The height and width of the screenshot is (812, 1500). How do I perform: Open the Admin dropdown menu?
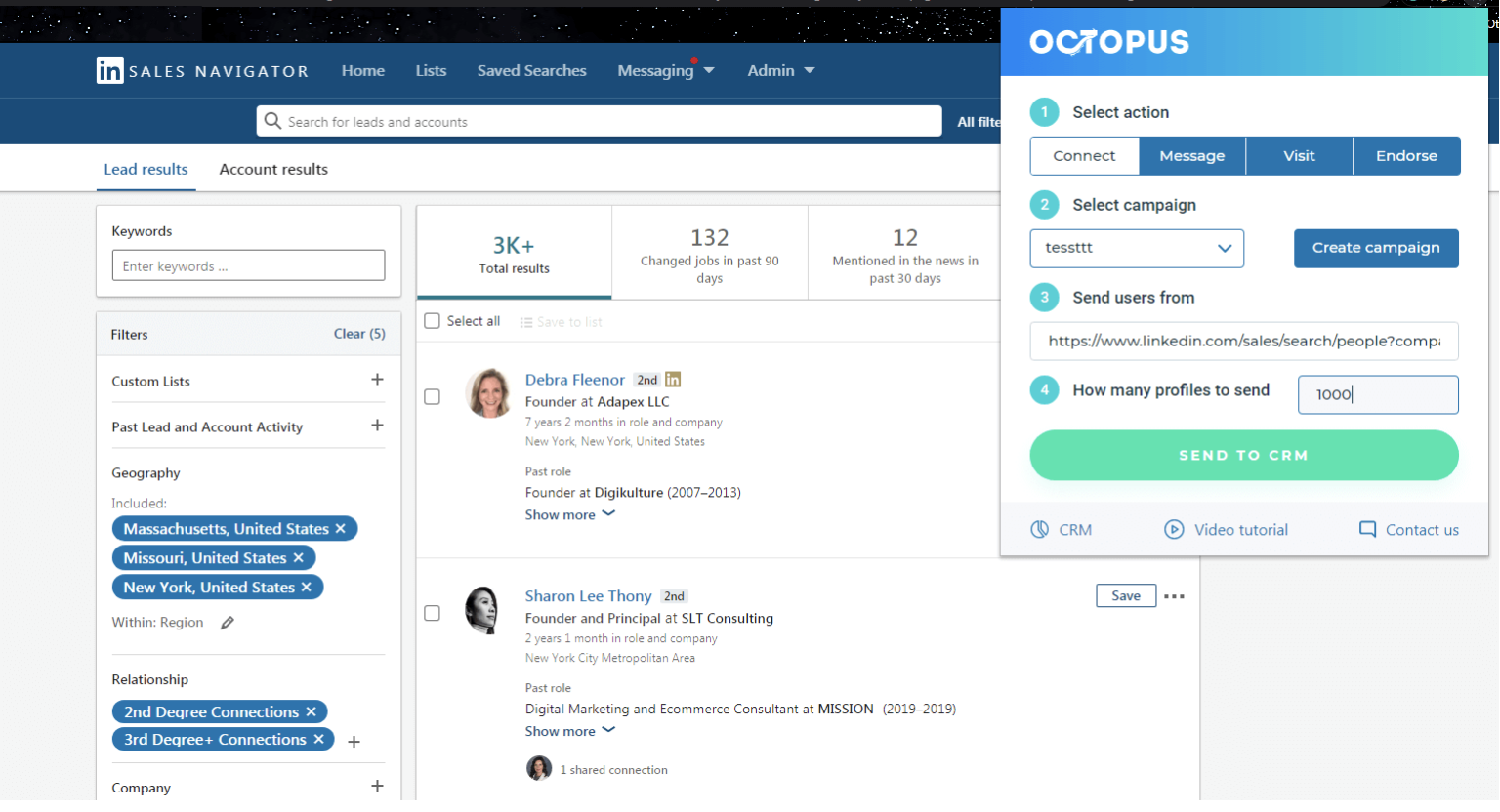(781, 71)
